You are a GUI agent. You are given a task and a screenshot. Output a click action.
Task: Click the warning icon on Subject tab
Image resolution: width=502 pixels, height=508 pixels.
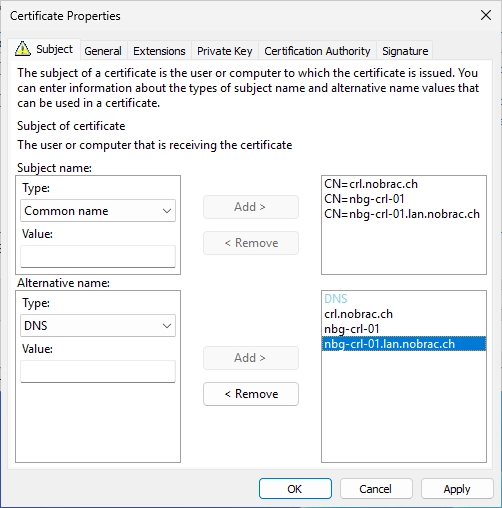pos(23,49)
